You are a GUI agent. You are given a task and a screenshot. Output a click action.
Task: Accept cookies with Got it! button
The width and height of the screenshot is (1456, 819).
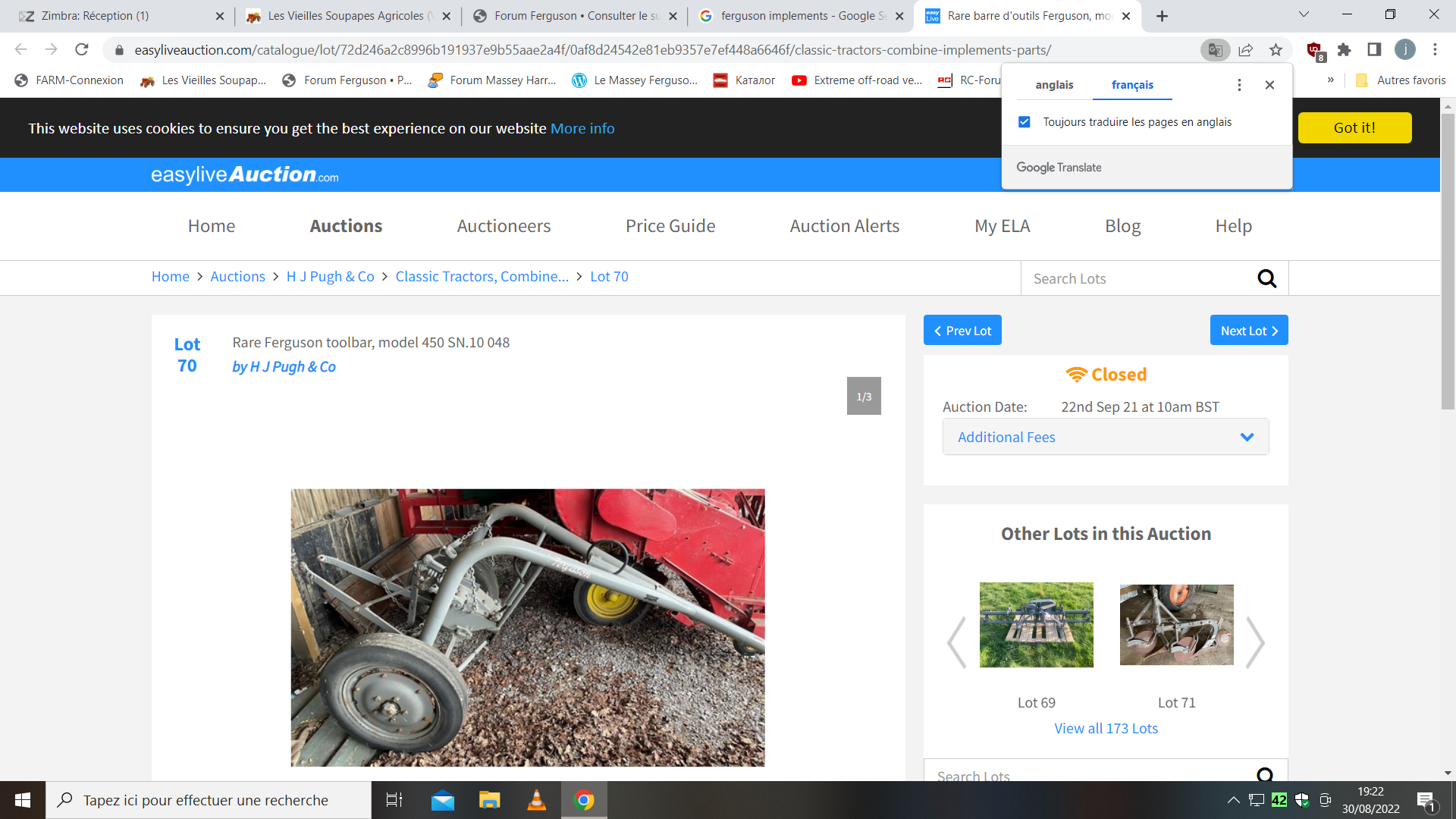1354,128
